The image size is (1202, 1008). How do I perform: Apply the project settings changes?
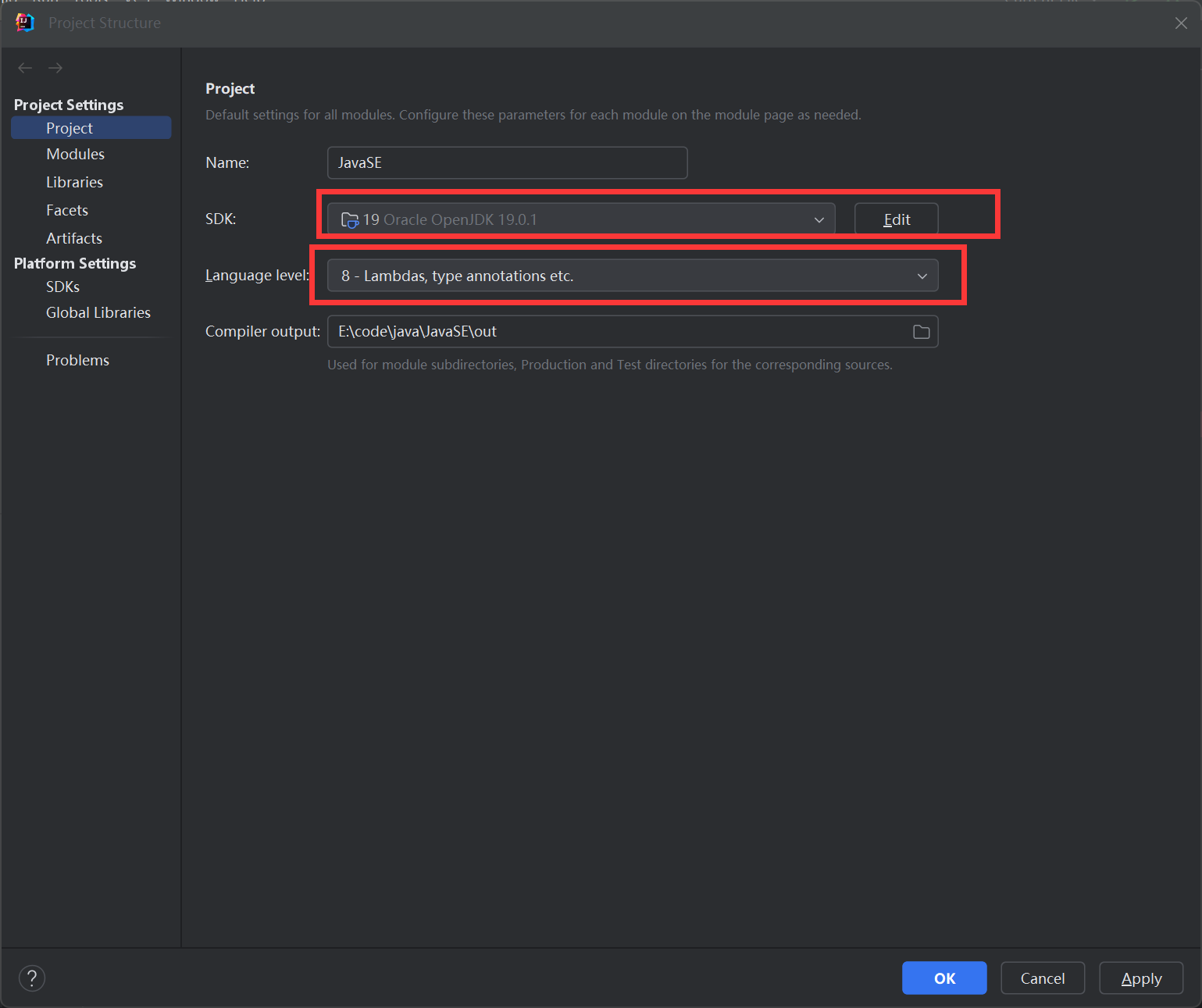pyautogui.click(x=1141, y=978)
